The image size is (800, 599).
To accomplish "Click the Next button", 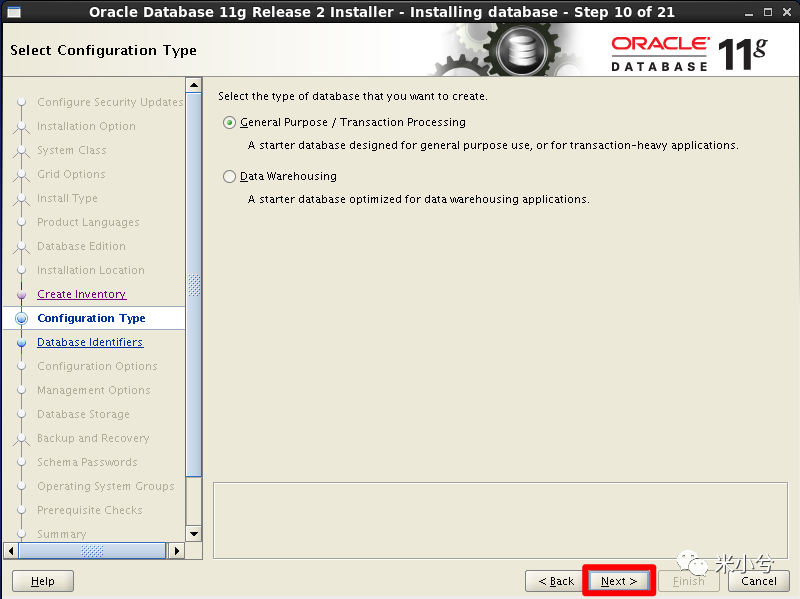I will (x=619, y=581).
